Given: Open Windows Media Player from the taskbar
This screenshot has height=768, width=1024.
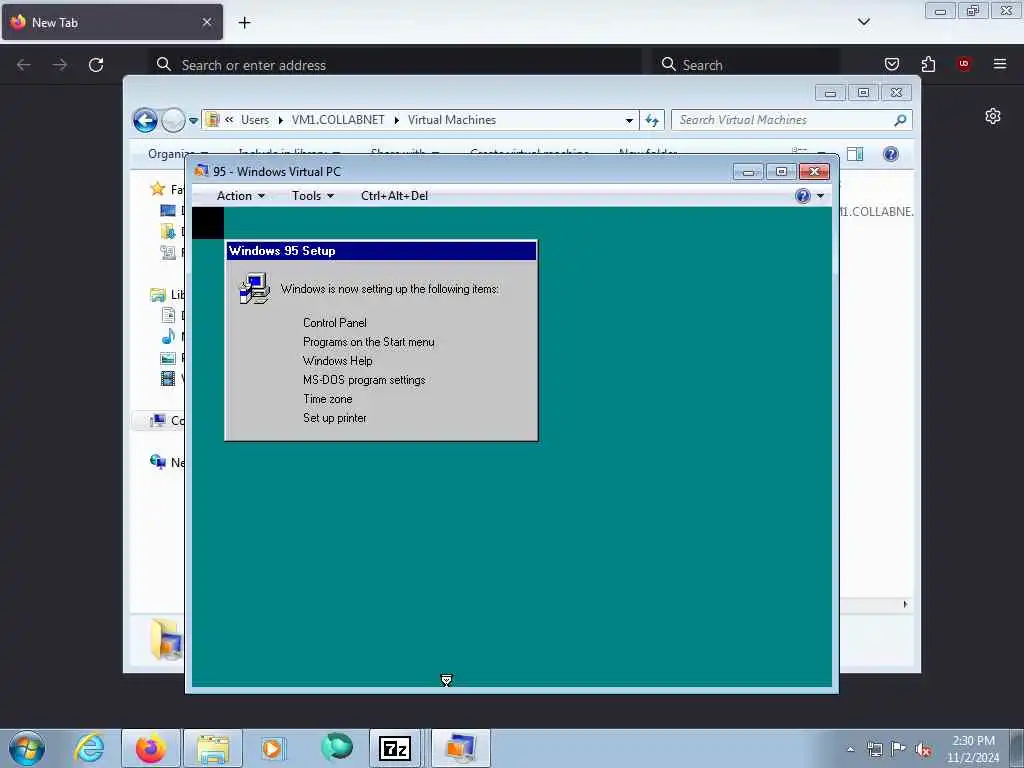Looking at the screenshot, I should 272,748.
